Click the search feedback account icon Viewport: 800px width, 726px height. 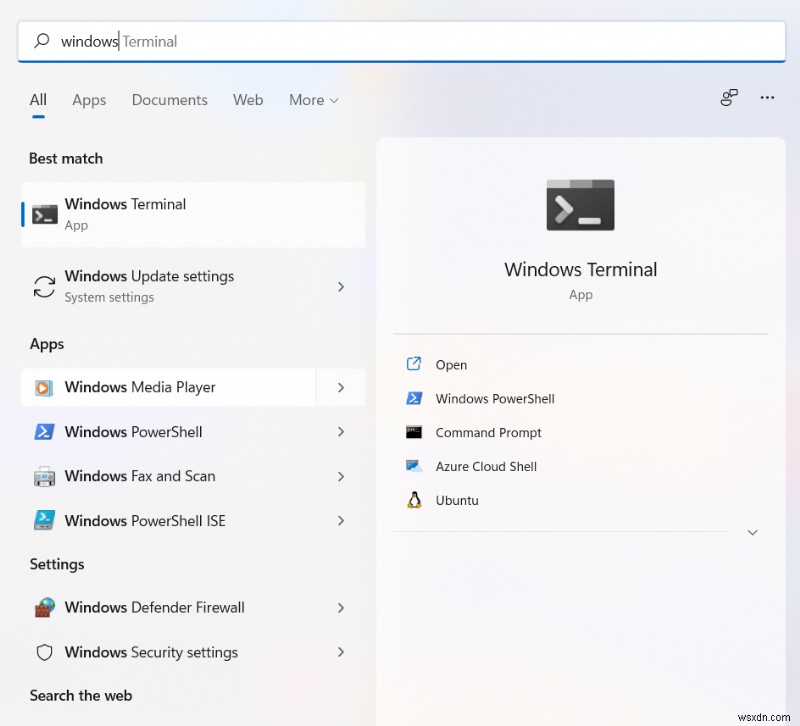(x=729, y=98)
